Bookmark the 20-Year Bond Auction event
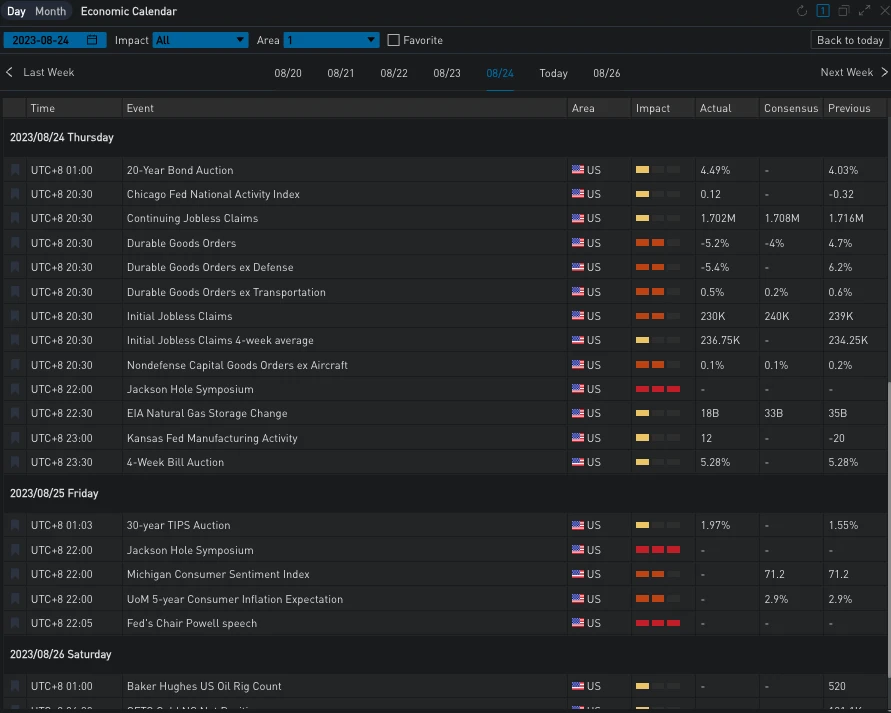Image resolution: width=891 pixels, height=713 pixels. 15,170
